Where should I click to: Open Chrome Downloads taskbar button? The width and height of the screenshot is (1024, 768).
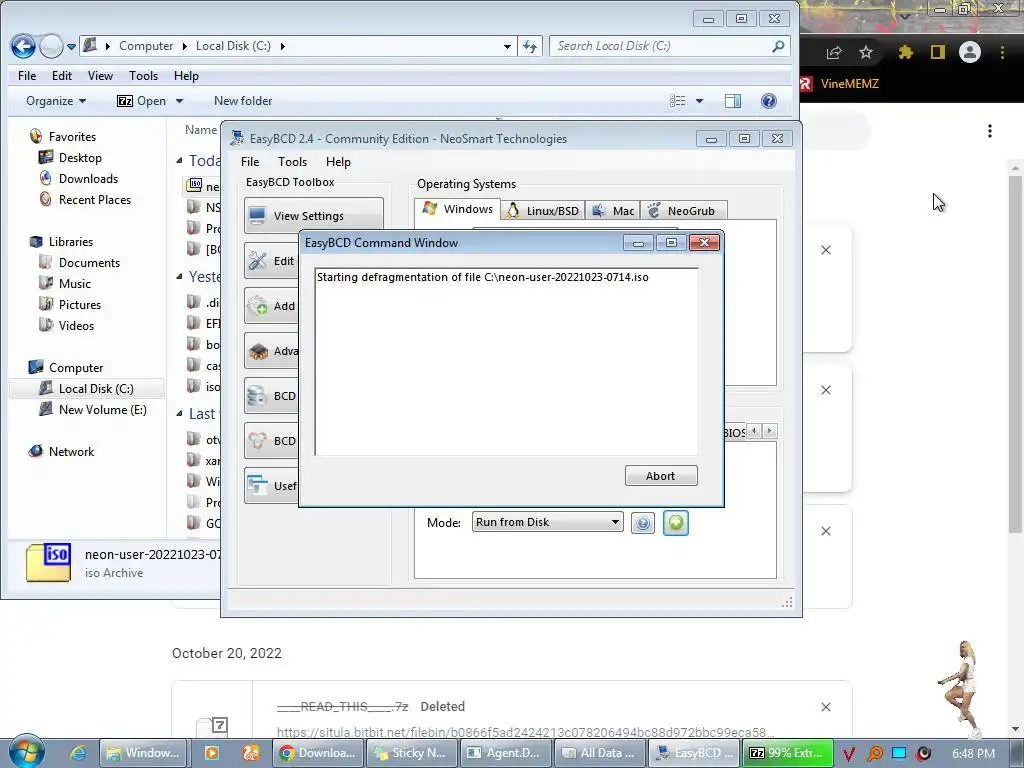coord(318,752)
